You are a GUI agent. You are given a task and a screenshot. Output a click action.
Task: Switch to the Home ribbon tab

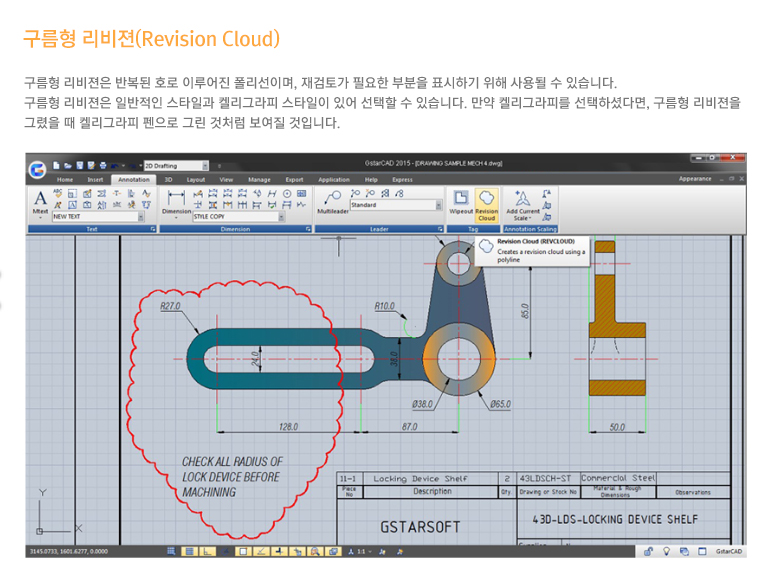[x=64, y=180]
